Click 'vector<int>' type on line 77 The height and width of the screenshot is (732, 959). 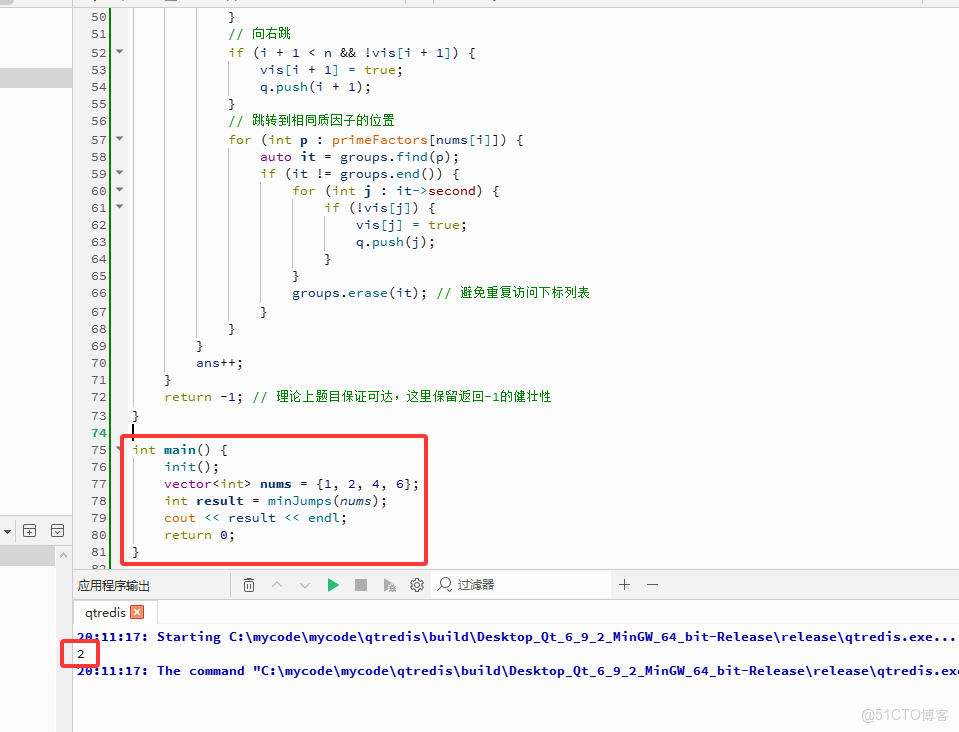(x=207, y=484)
